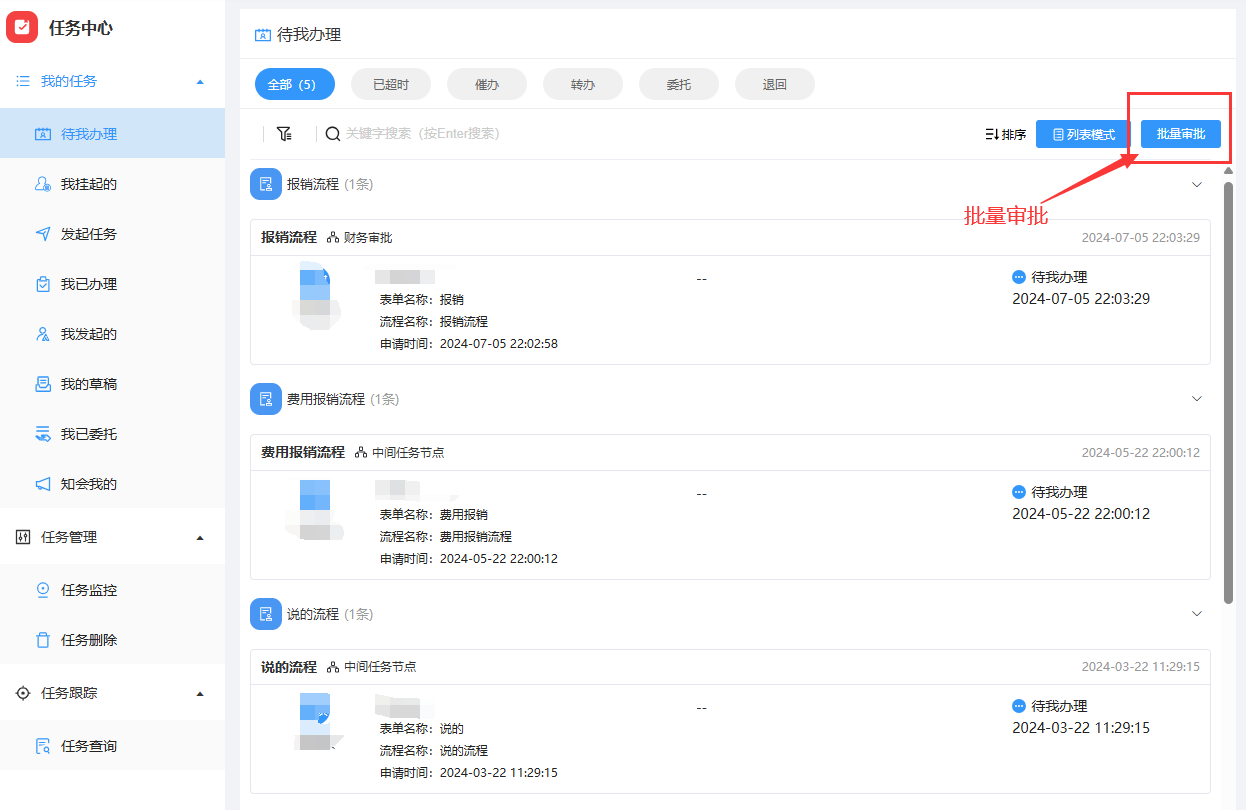Image resolution: width=1246 pixels, height=810 pixels.
Task: Click the 说的流程 group icon
Action: tap(266, 614)
